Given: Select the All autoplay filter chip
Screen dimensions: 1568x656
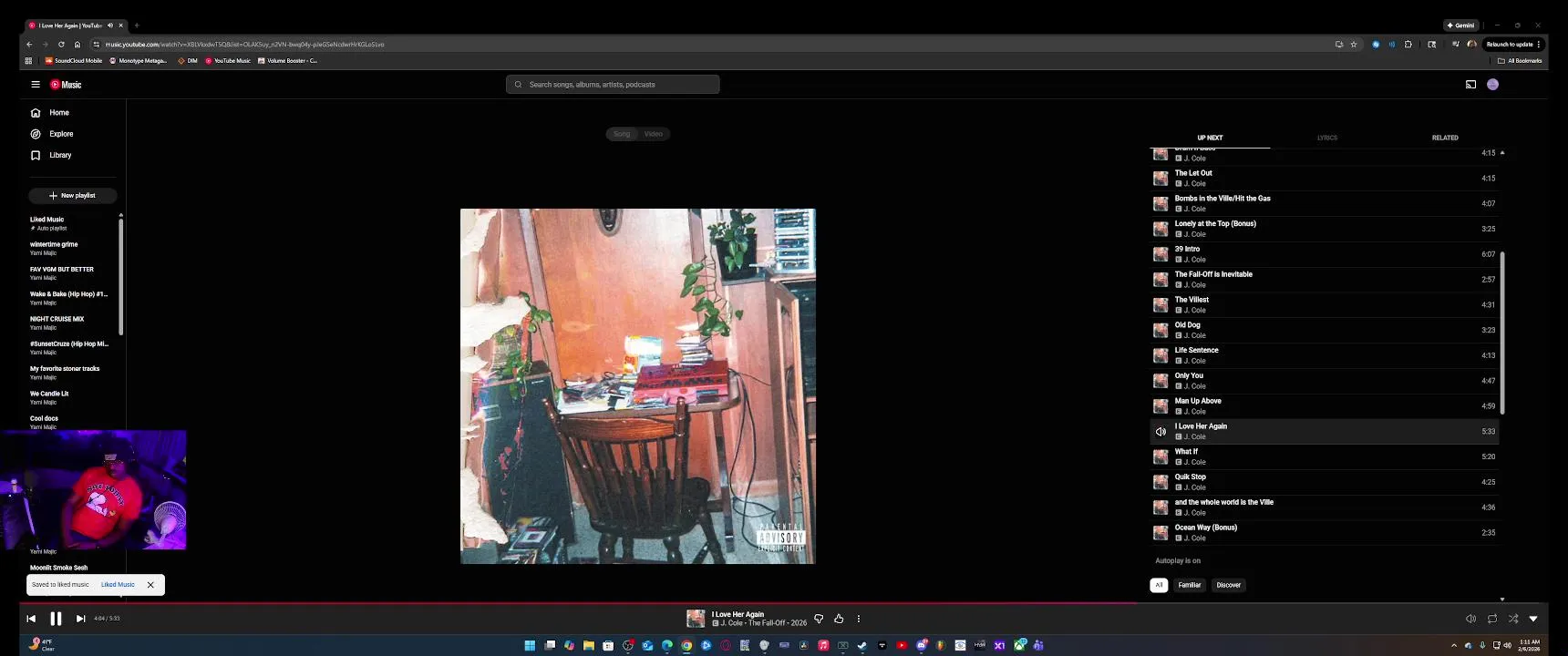Looking at the screenshot, I should 1159,585.
